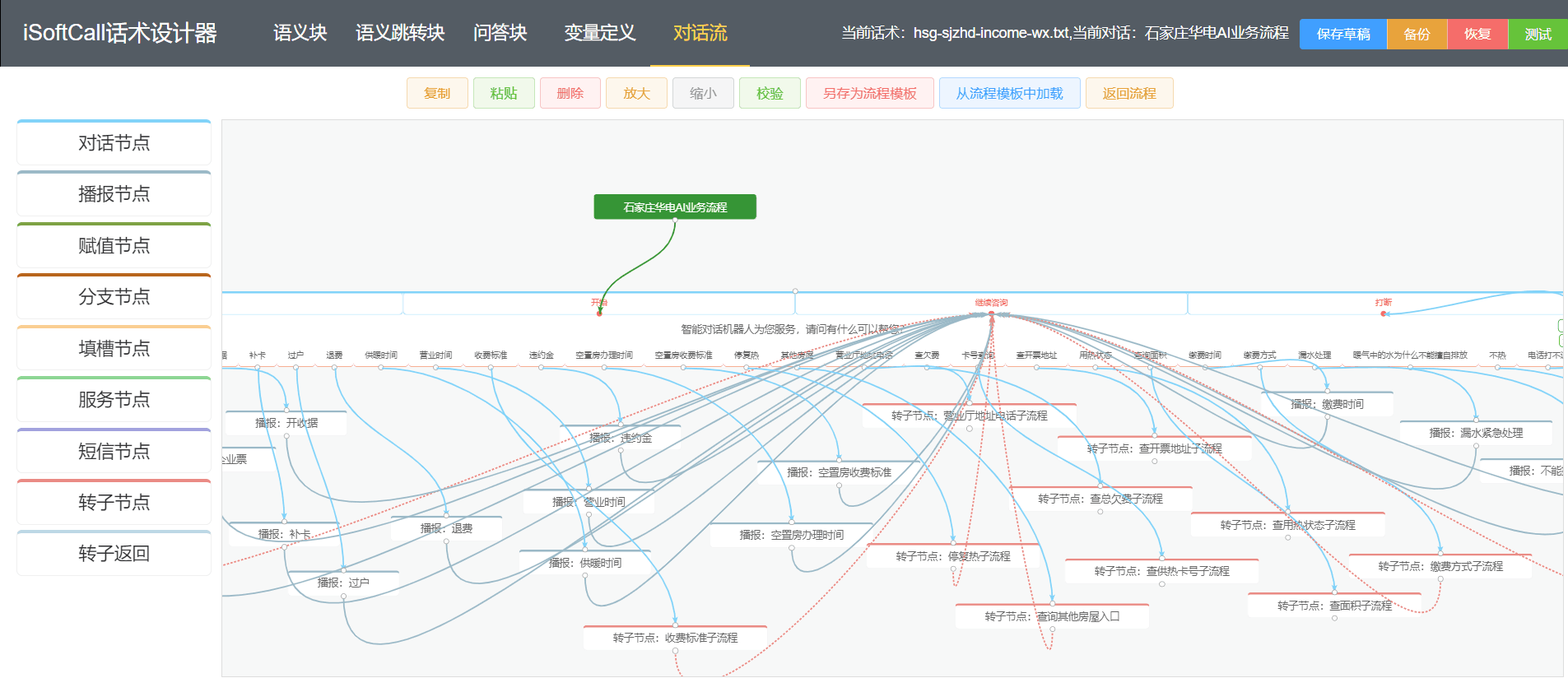Click the 漏水处理 branch label
1568x678 pixels.
coord(1314,355)
